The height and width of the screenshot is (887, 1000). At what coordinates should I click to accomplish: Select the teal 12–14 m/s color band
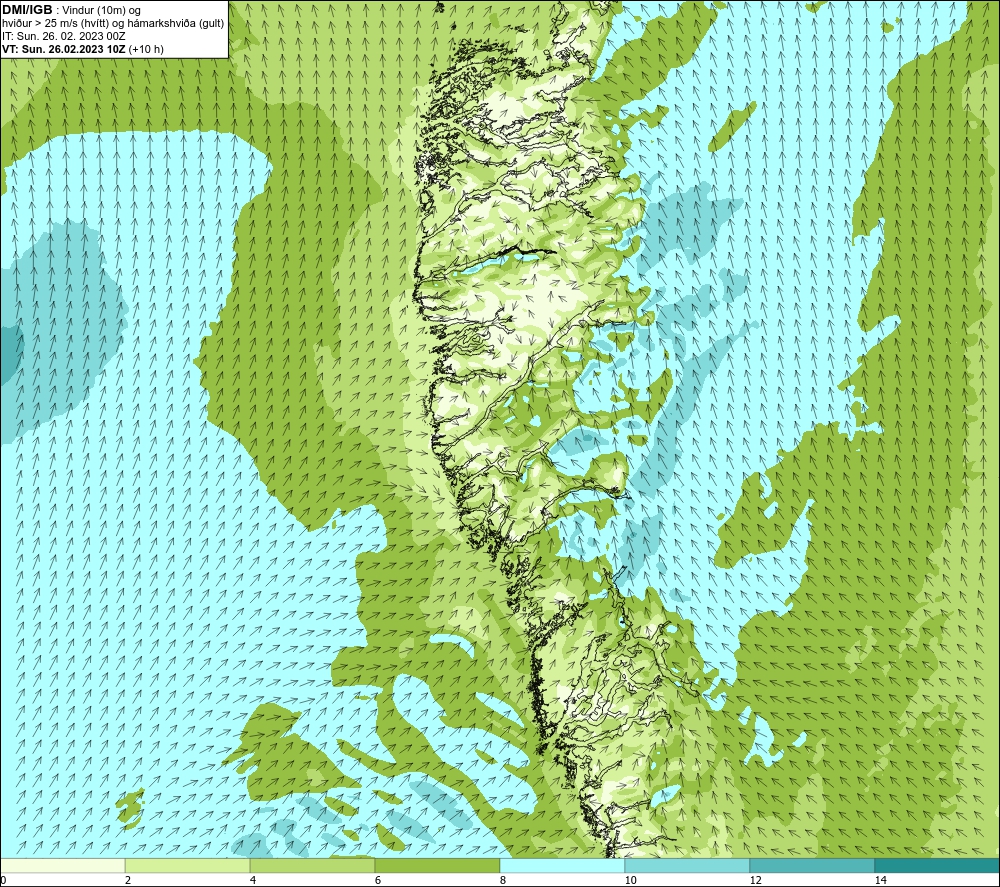coord(812,865)
